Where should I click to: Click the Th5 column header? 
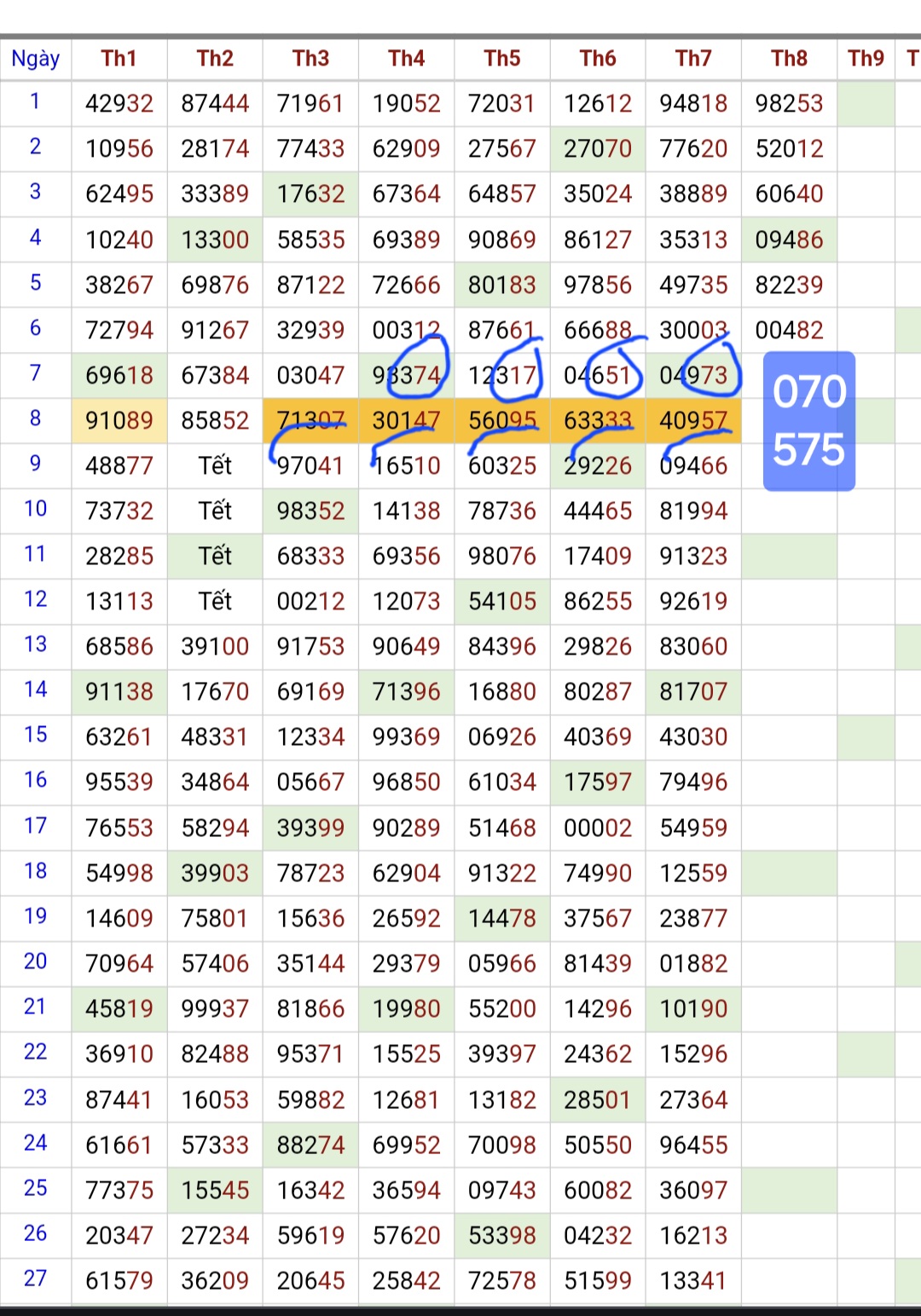pyautogui.click(x=502, y=58)
